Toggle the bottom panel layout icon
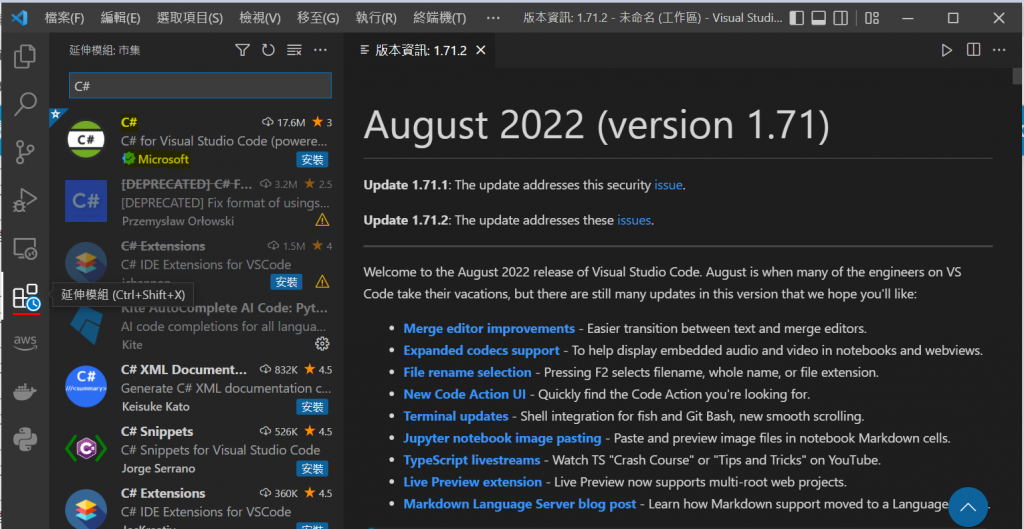Viewport: 1024px width, 529px height. [x=818, y=18]
